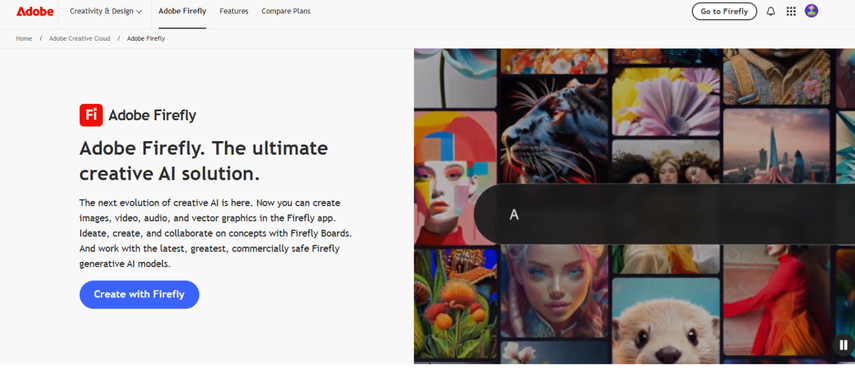This screenshot has height=376, width=855.
Task: Click the Adobe logo
Action: pyautogui.click(x=35, y=11)
